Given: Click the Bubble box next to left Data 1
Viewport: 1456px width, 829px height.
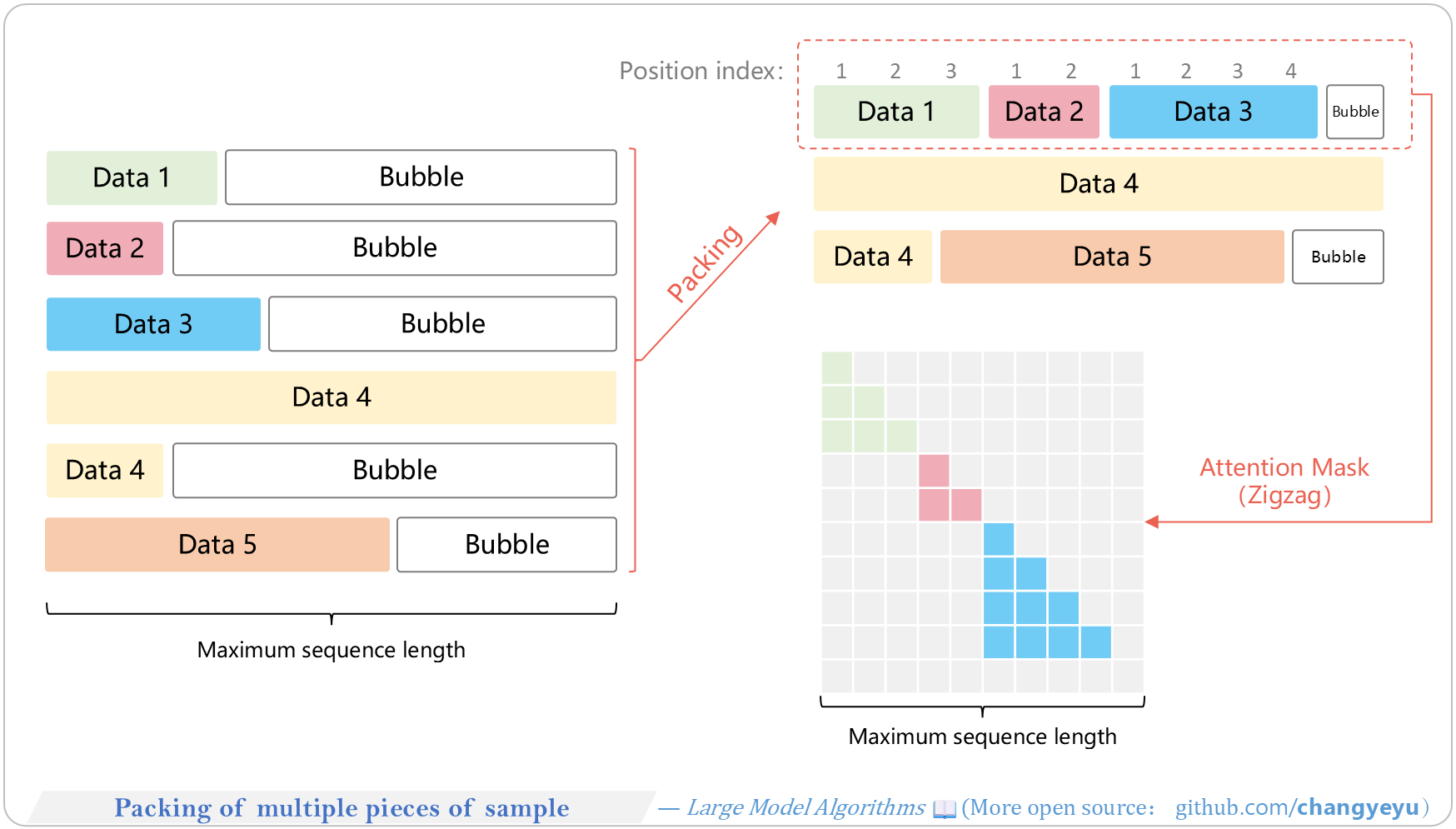Looking at the screenshot, I should [421, 177].
